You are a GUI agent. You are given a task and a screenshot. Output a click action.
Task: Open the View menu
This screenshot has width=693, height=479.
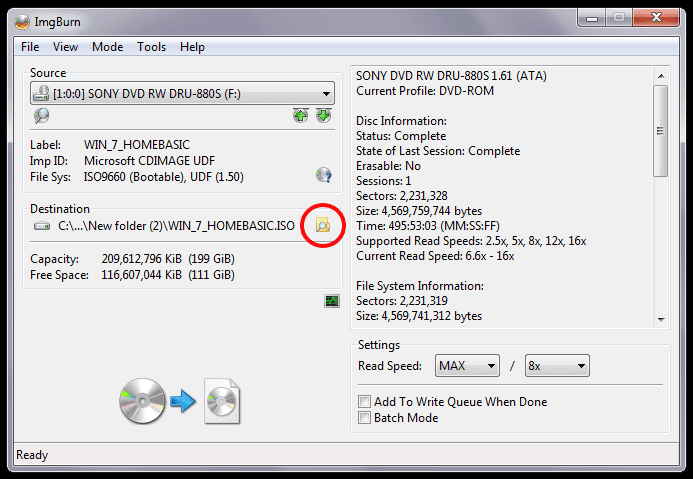coord(65,47)
